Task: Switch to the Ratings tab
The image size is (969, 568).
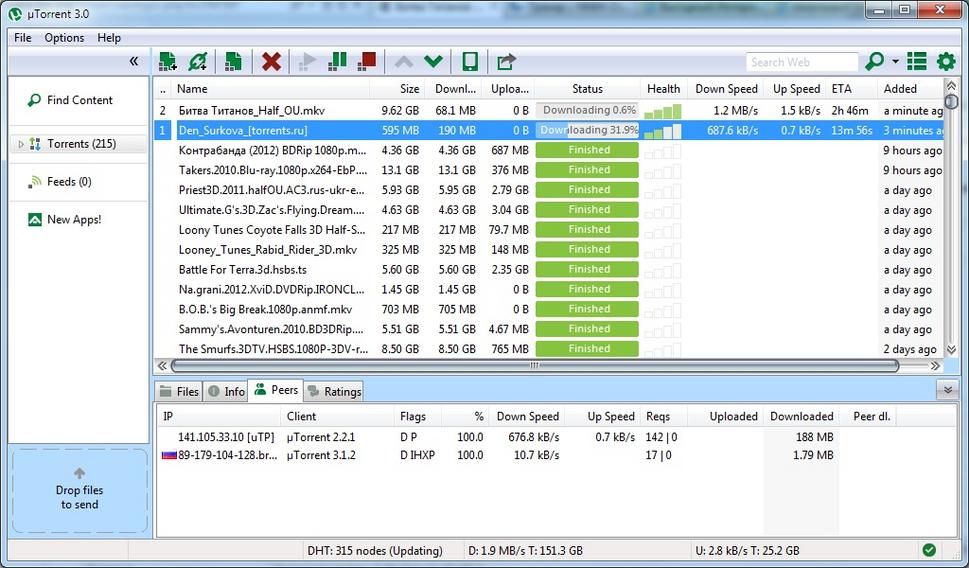Action: coord(334,391)
